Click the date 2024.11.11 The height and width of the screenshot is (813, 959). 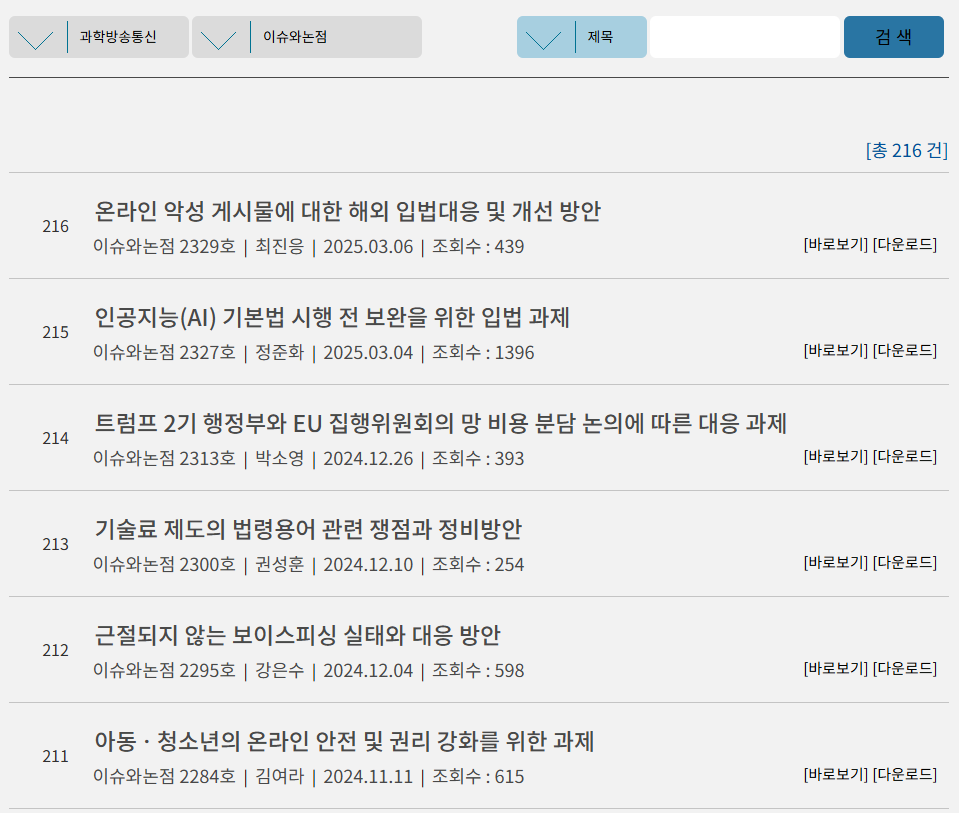click(x=368, y=776)
